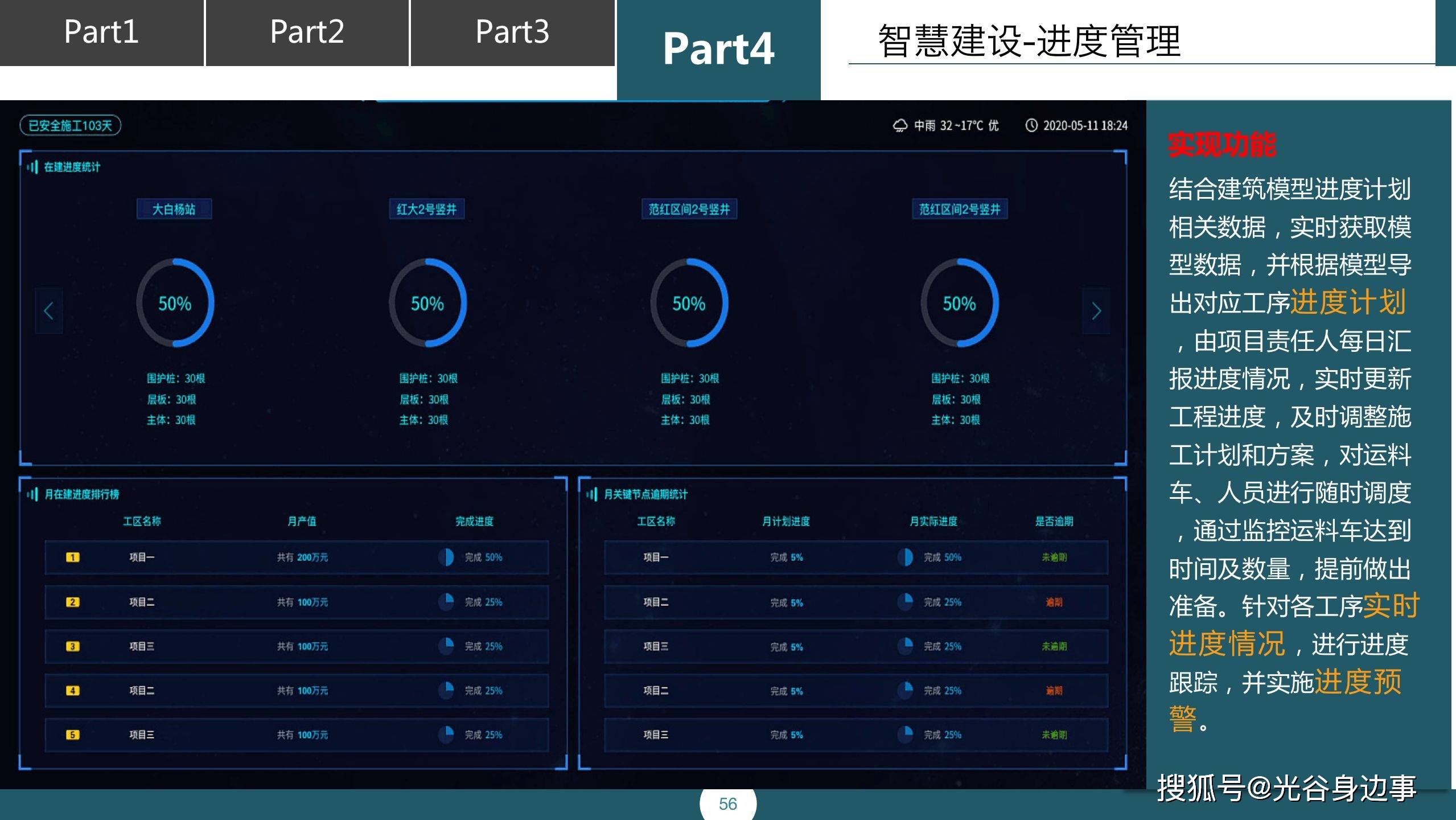Click the bar chart icon beside 月关键节点逾期统计
This screenshot has width=1456, height=820.
[x=591, y=494]
